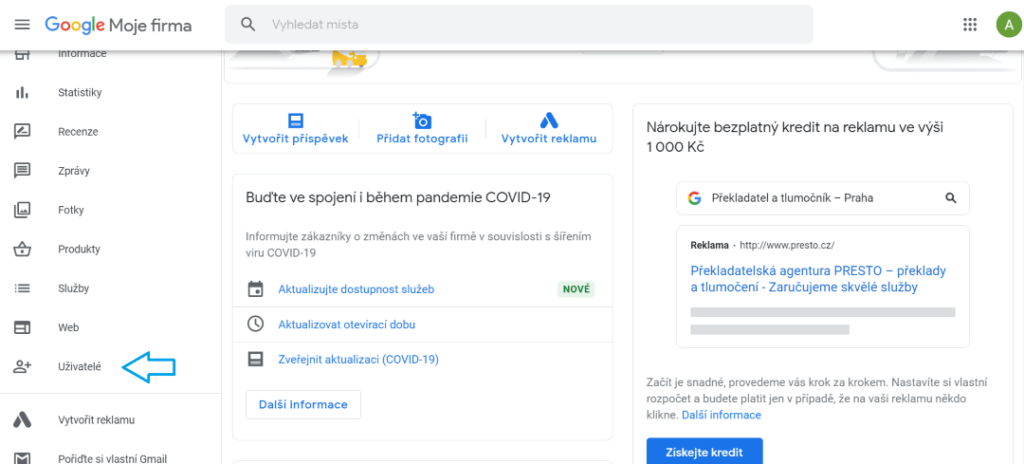Open Služby in the sidebar
The image size is (1024, 464).
[73, 288]
